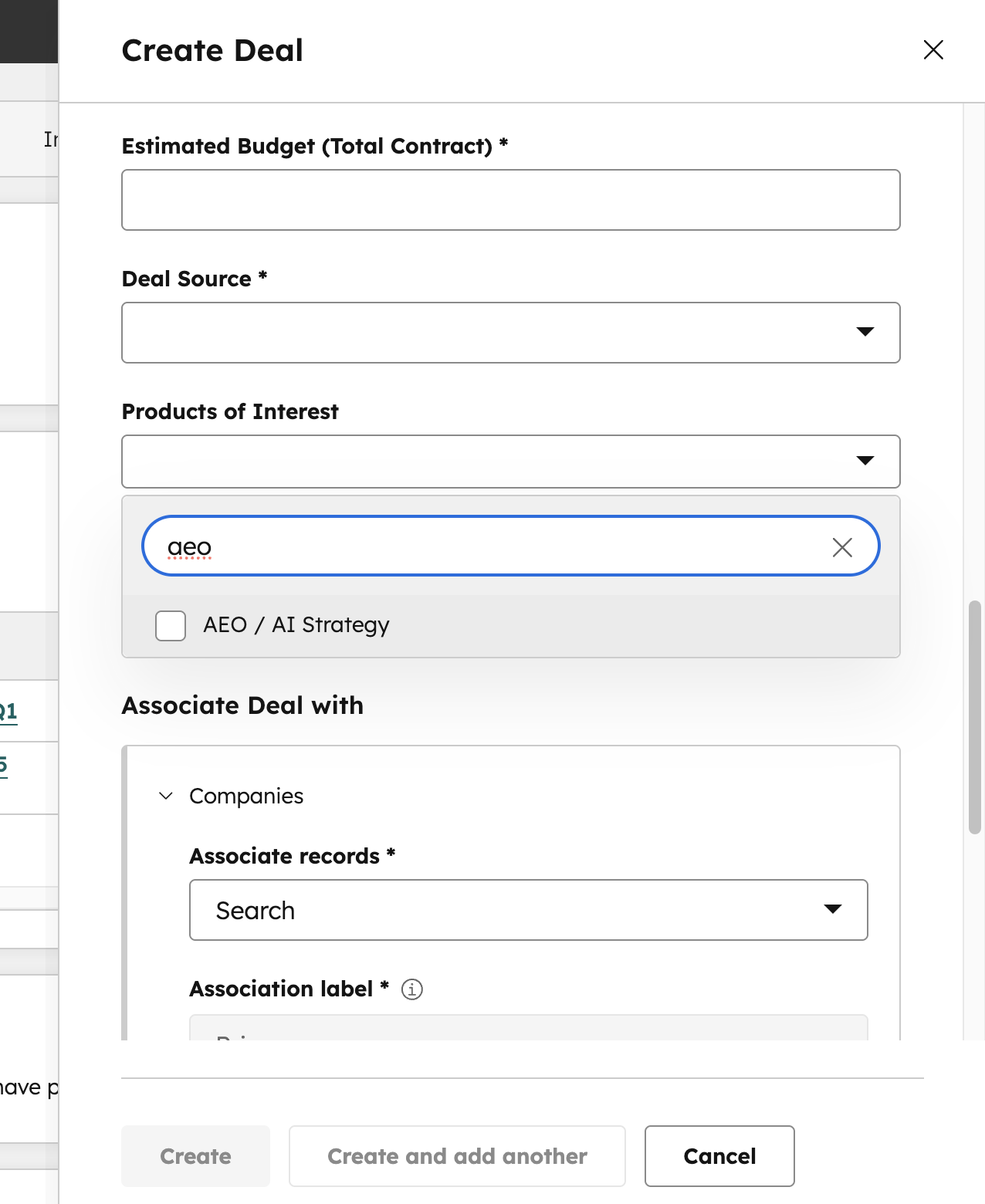The height and width of the screenshot is (1204, 985).
Task: Click the panel's vertical scrollbar thumb
Action: [x=974, y=716]
